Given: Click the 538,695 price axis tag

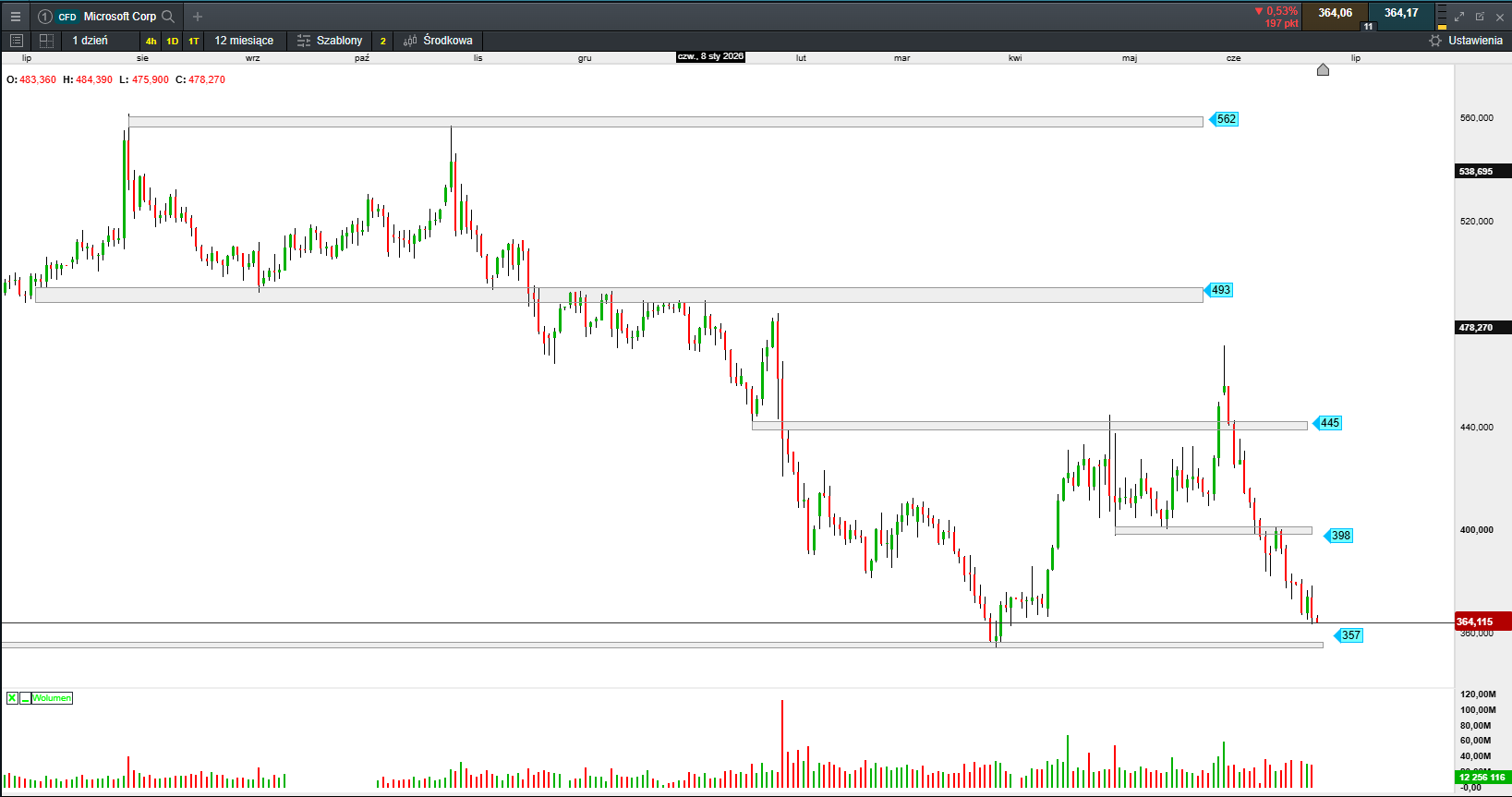Looking at the screenshot, I should click(1482, 171).
